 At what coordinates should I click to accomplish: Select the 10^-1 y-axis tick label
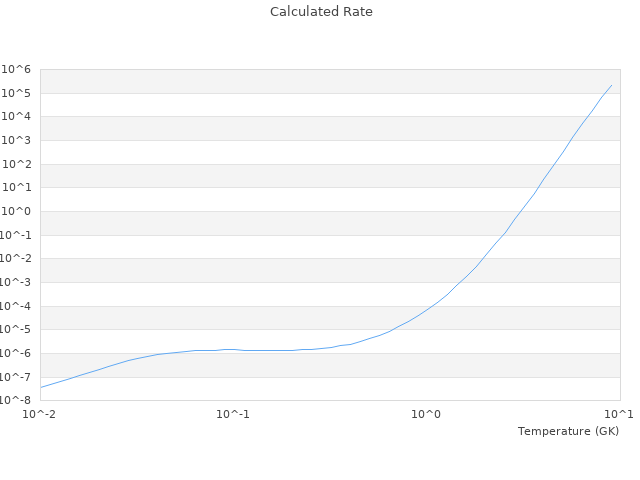[15, 235]
